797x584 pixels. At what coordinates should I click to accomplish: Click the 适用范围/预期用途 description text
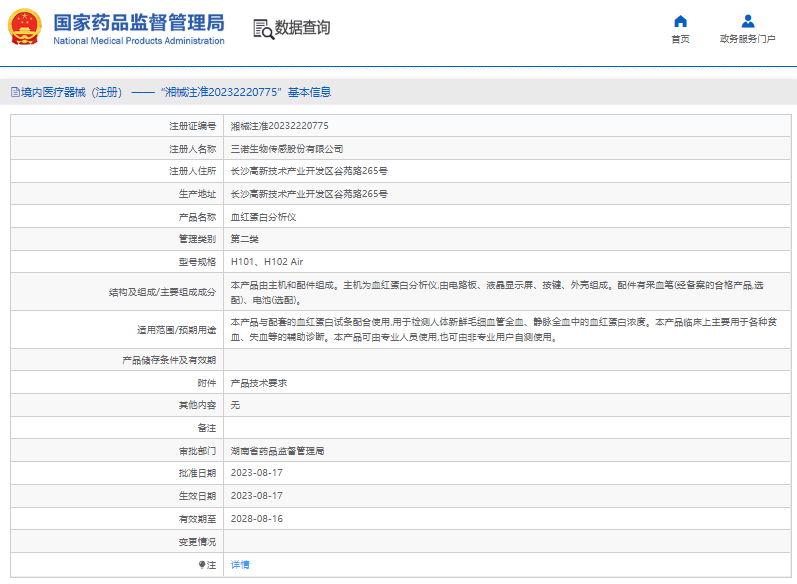point(504,329)
